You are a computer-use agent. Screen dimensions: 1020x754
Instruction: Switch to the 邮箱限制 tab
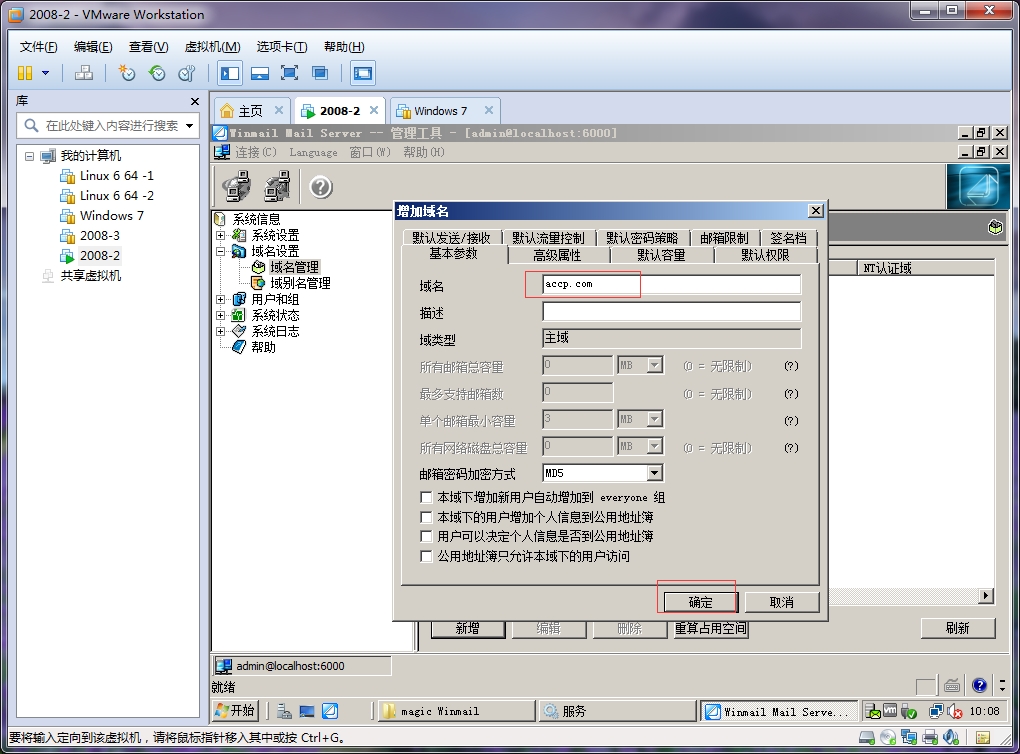(724, 238)
